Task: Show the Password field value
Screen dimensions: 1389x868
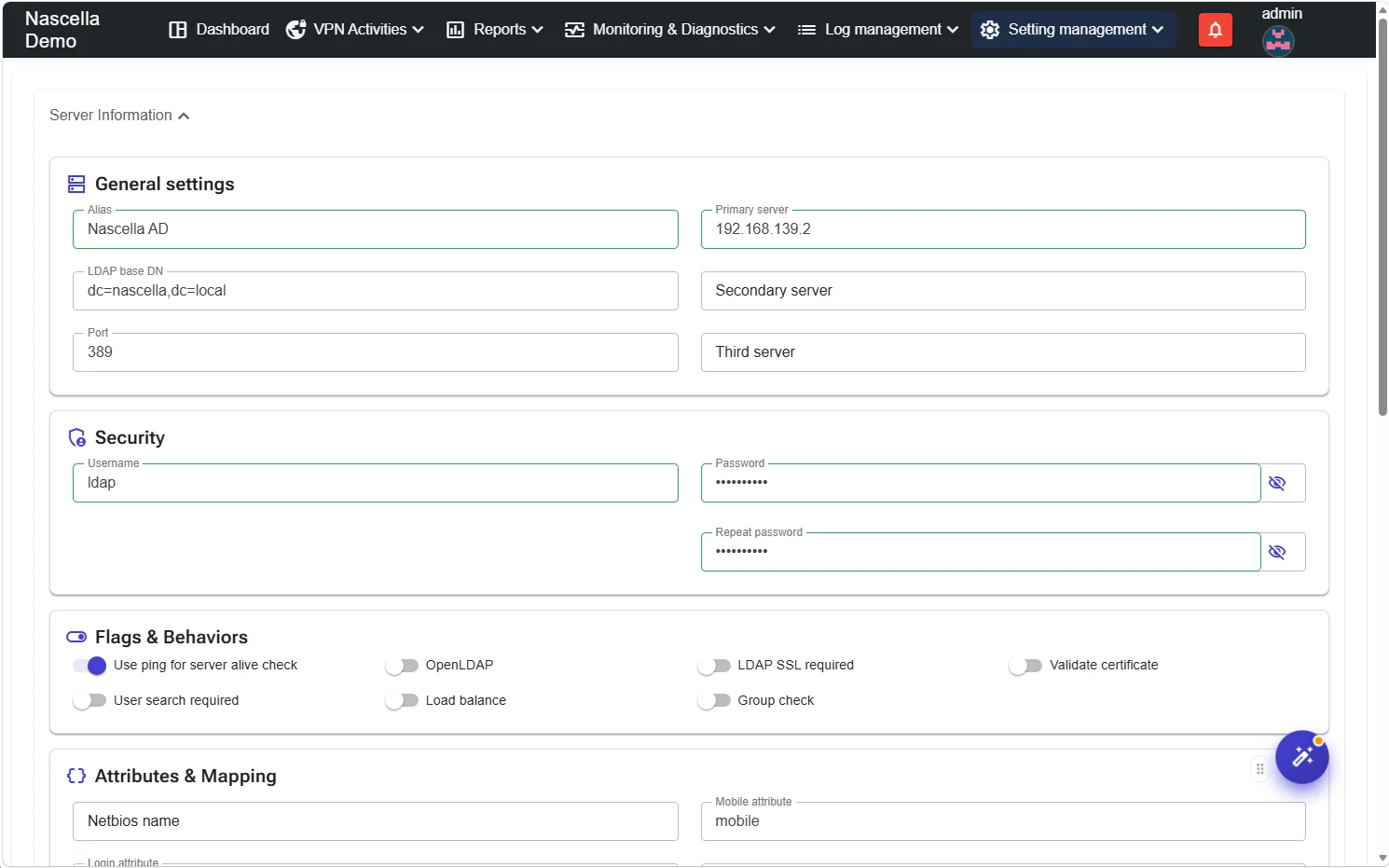Action: [1277, 483]
